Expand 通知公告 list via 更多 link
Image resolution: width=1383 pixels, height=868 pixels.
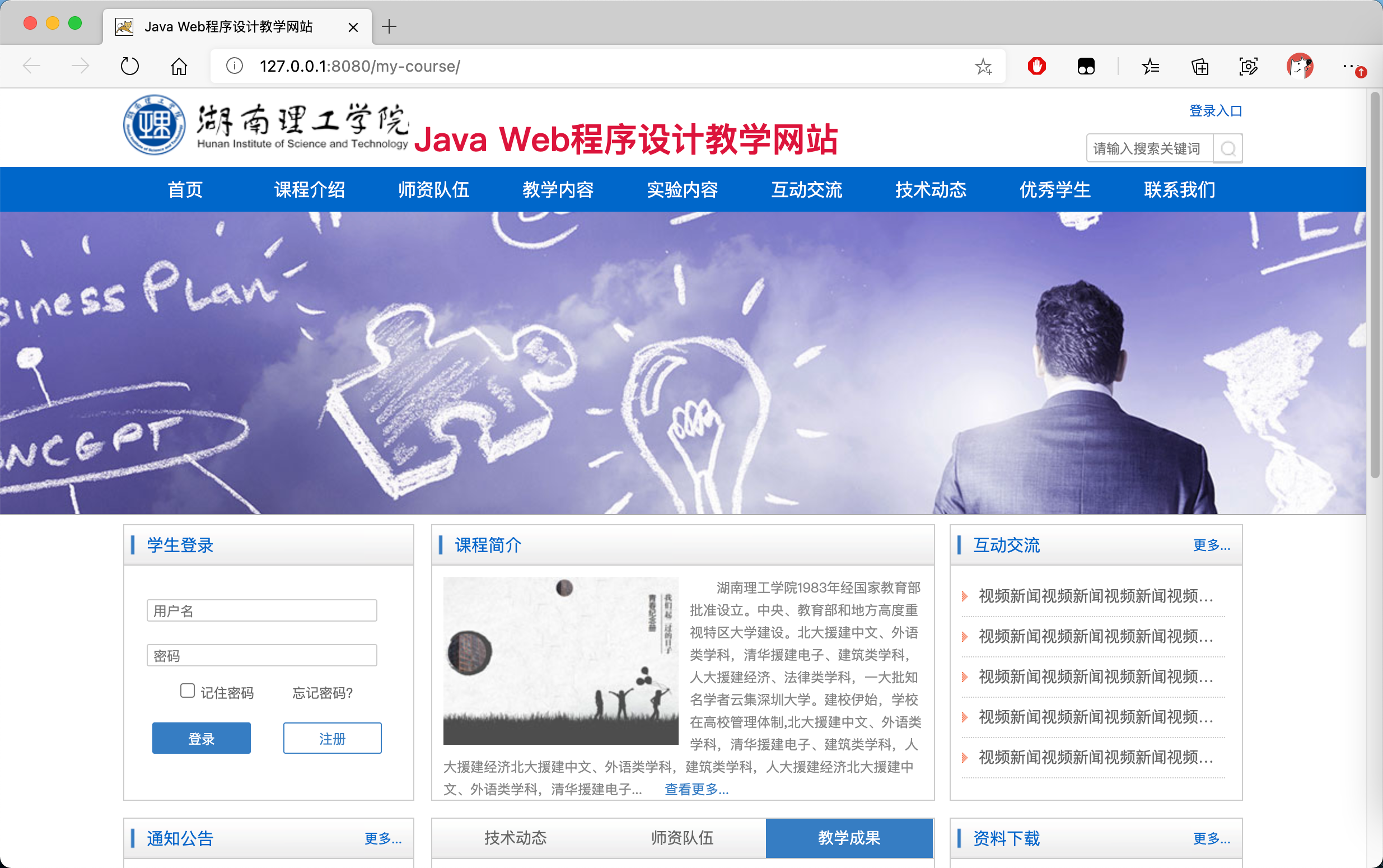[x=383, y=838]
